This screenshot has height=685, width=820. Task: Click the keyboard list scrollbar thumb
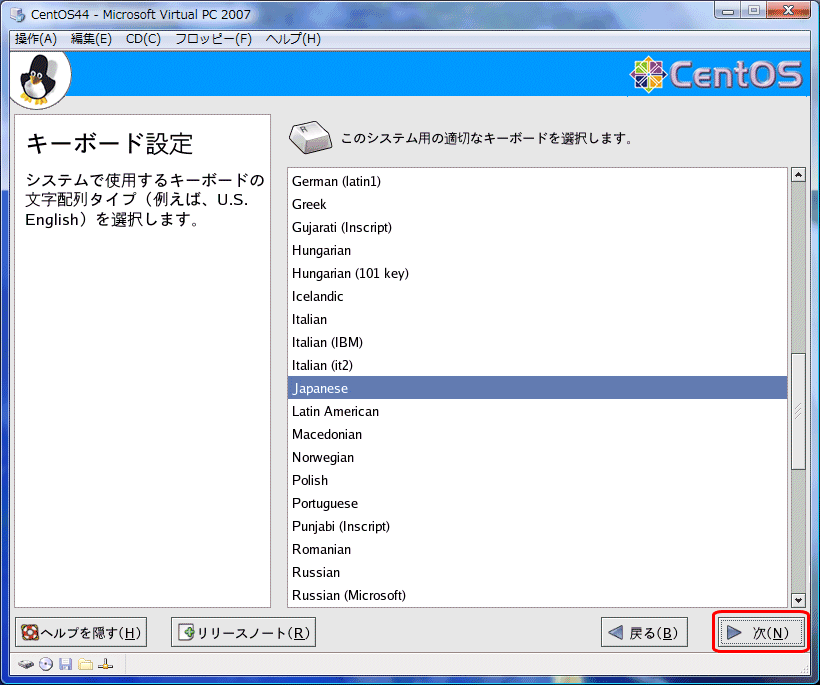[798, 412]
